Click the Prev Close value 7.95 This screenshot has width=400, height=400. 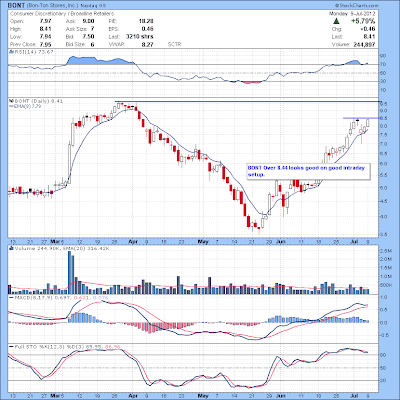coord(45,44)
